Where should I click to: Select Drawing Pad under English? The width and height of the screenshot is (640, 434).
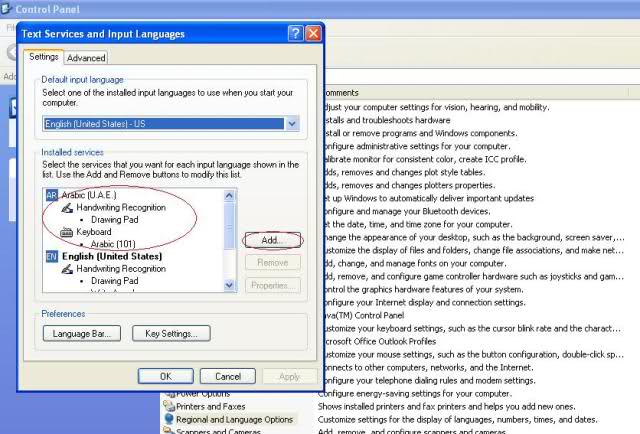(115, 281)
